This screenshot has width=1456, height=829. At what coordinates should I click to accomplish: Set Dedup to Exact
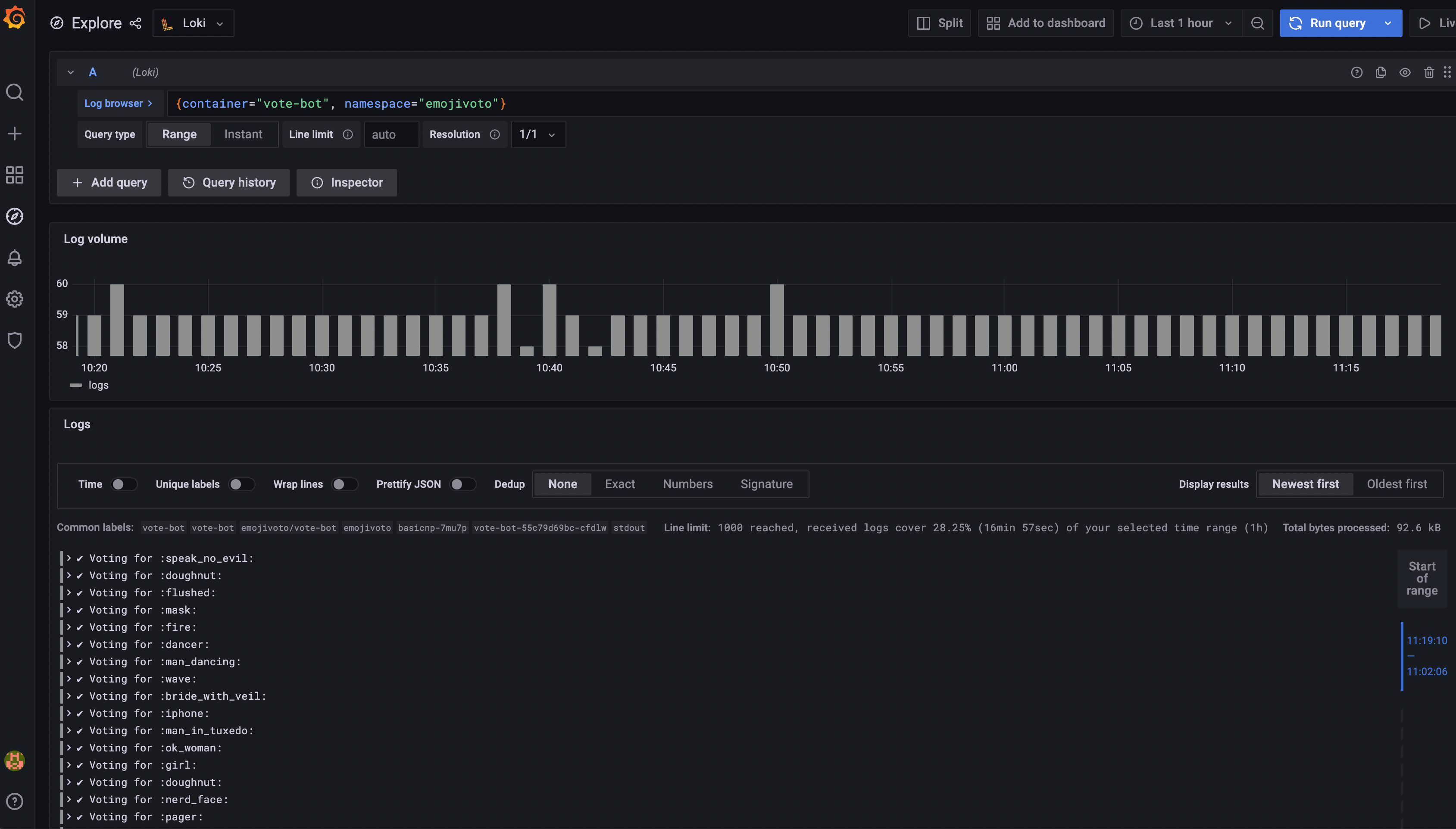click(619, 485)
